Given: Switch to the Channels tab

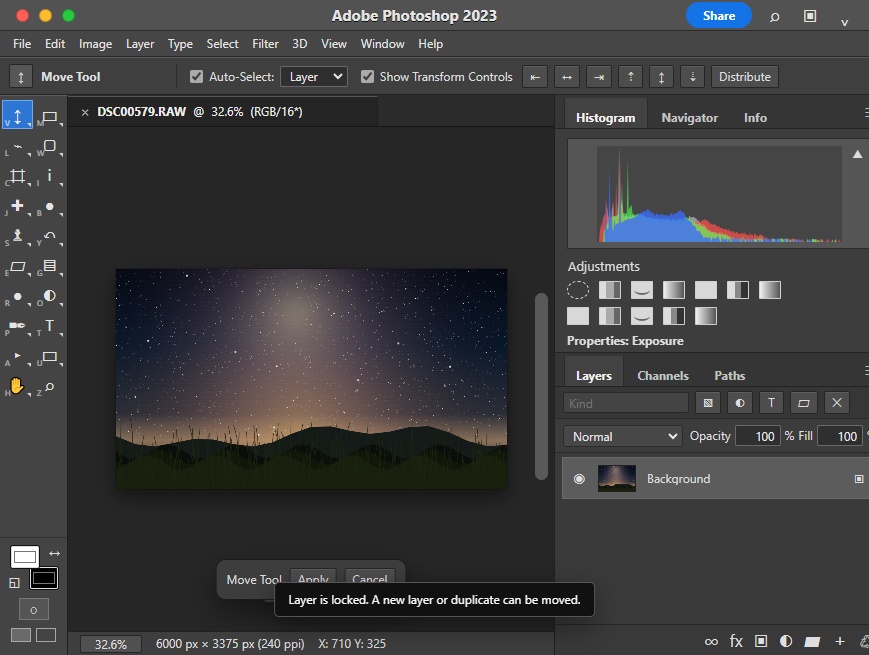Looking at the screenshot, I should (663, 376).
